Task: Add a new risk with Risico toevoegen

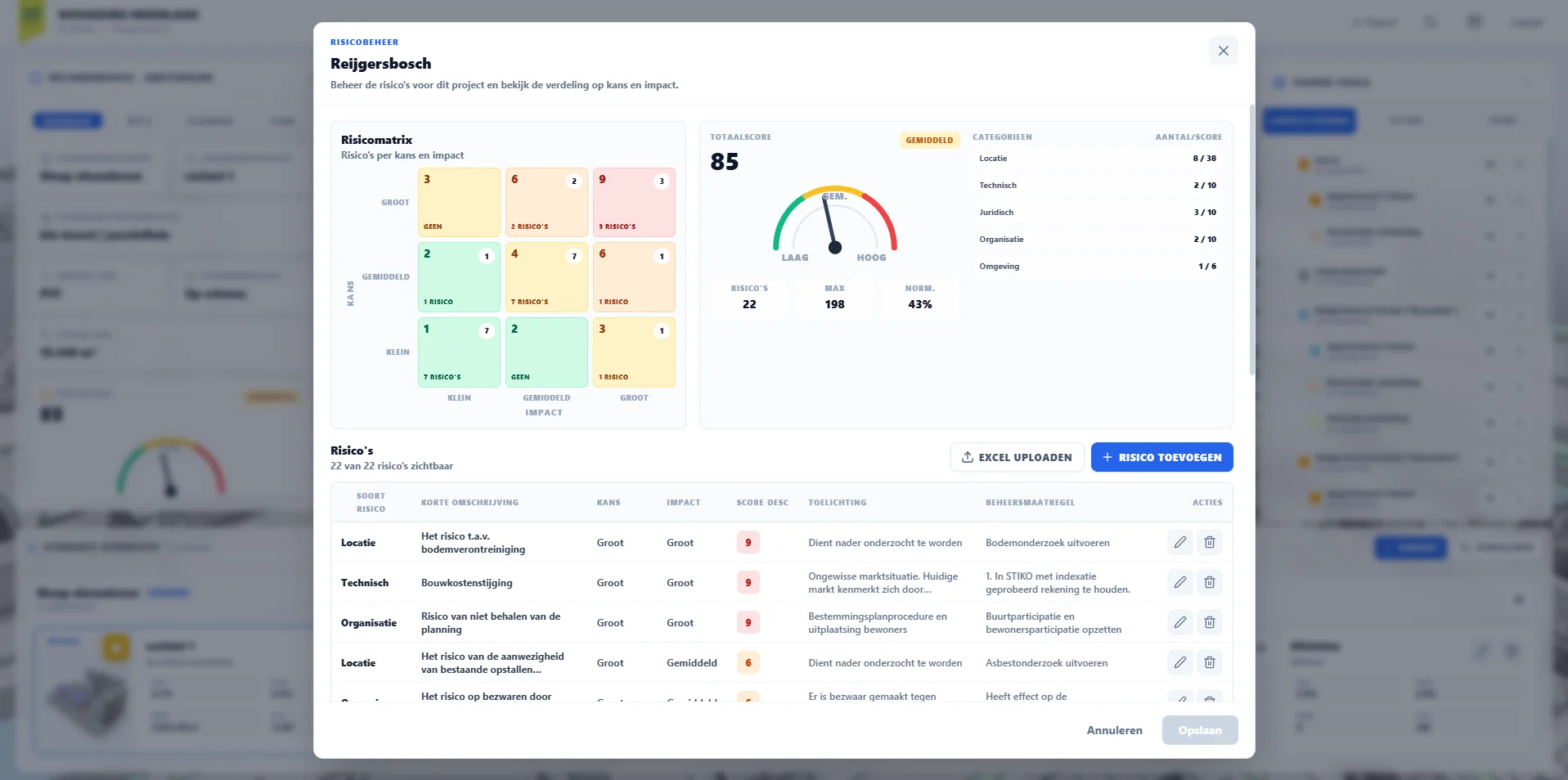Action: click(1161, 457)
